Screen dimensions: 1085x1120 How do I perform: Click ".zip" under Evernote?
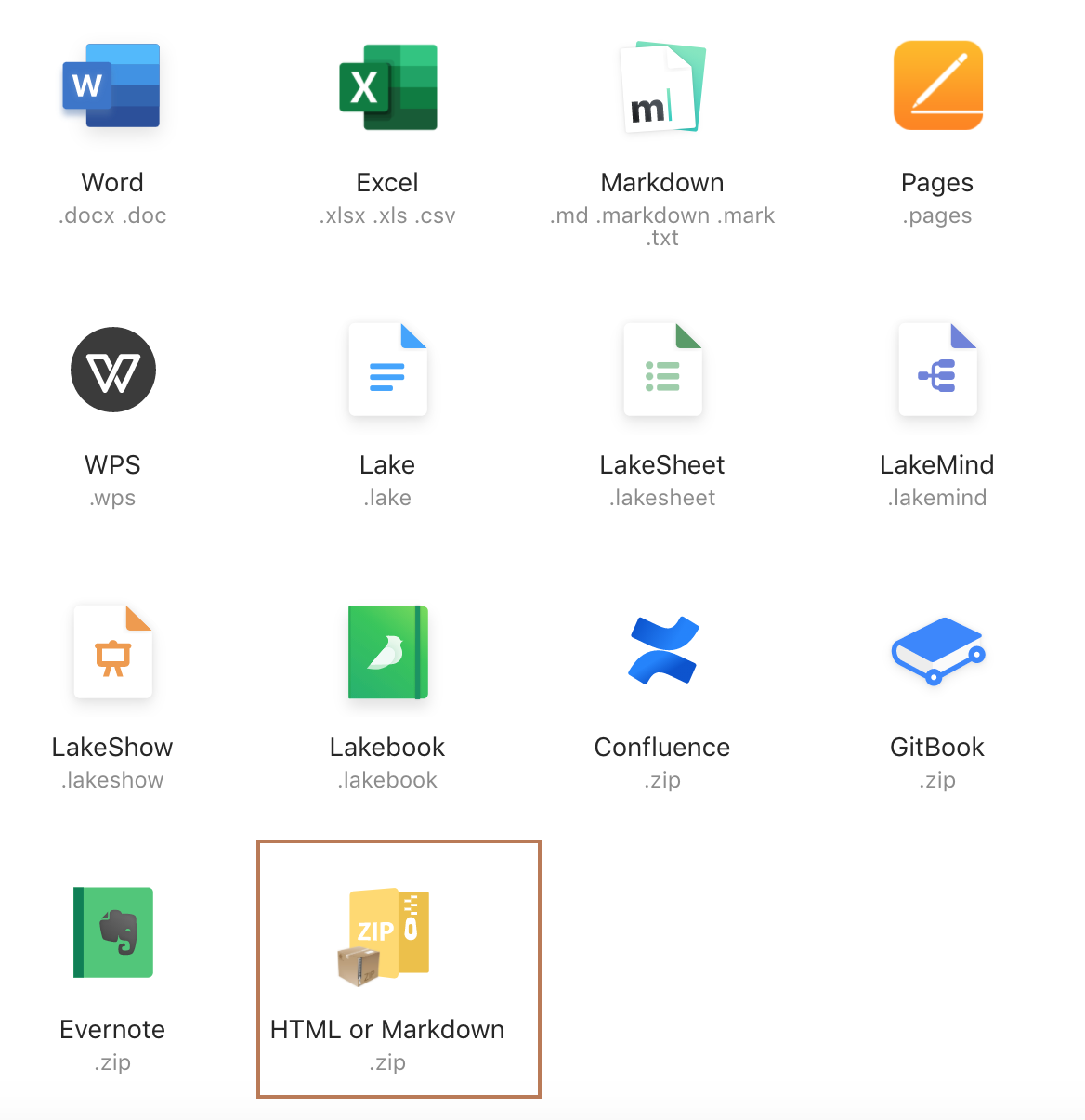112,1064
